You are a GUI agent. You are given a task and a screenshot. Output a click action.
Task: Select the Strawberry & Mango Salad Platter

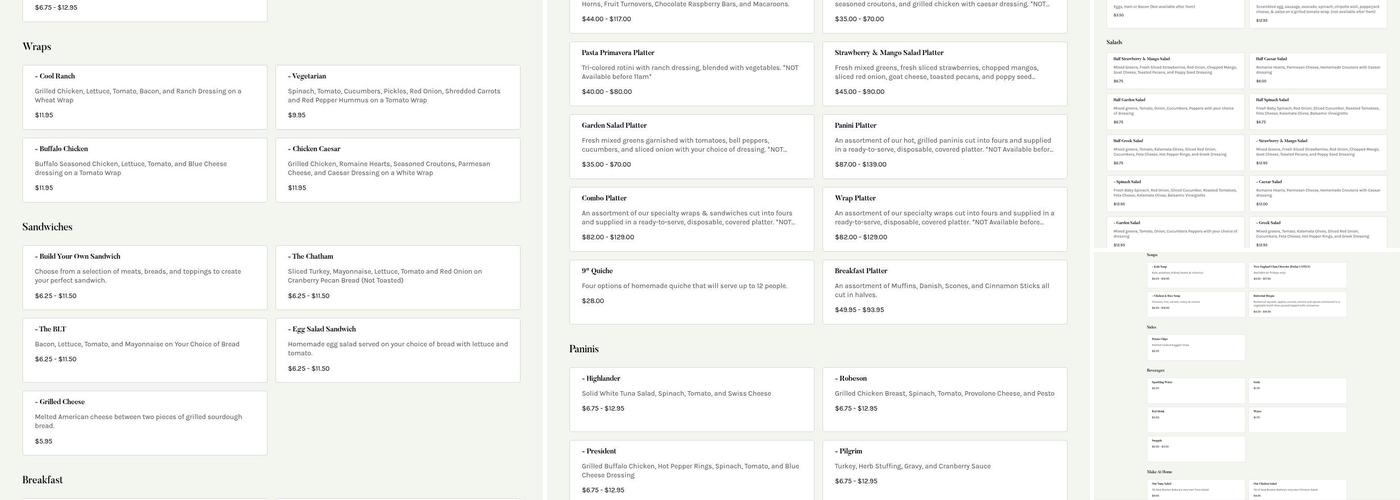(x=945, y=74)
